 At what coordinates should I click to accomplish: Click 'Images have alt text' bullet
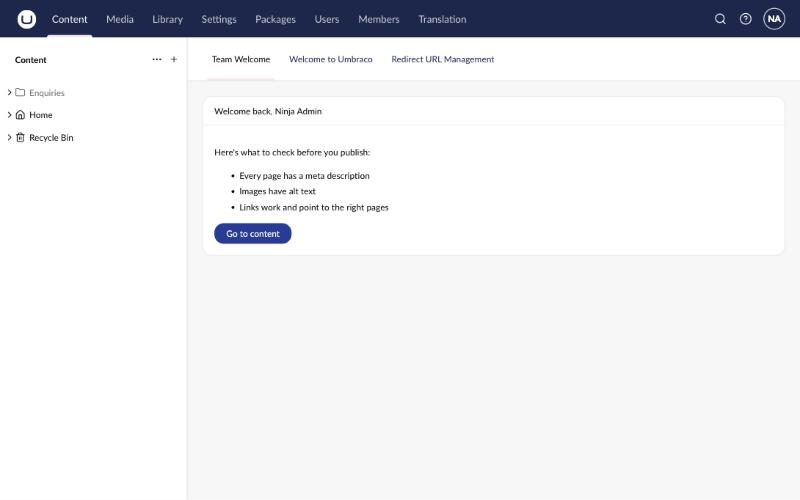(278, 191)
